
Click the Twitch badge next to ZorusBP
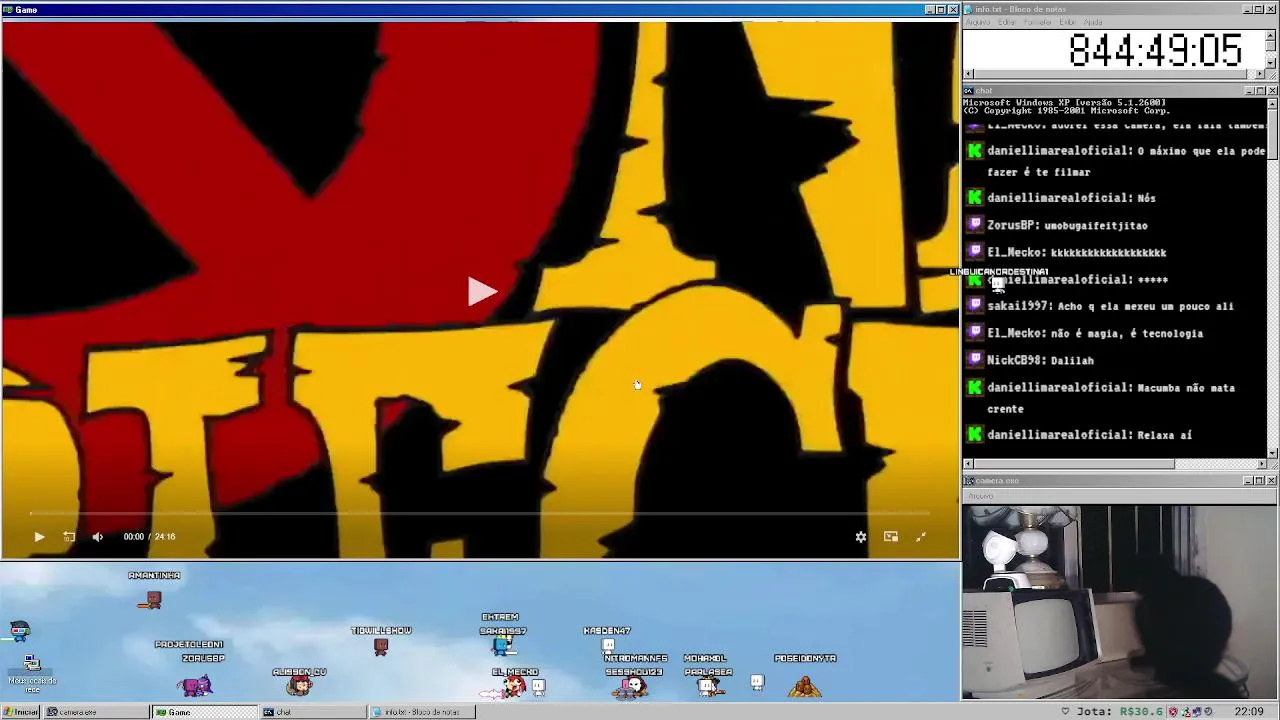[975, 225]
